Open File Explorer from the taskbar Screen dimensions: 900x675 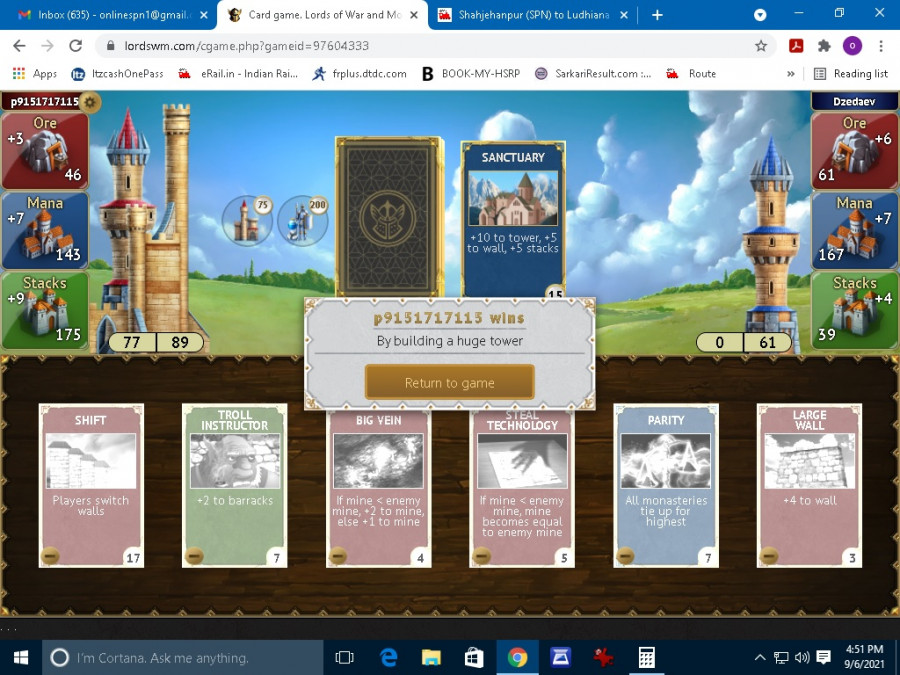431,658
